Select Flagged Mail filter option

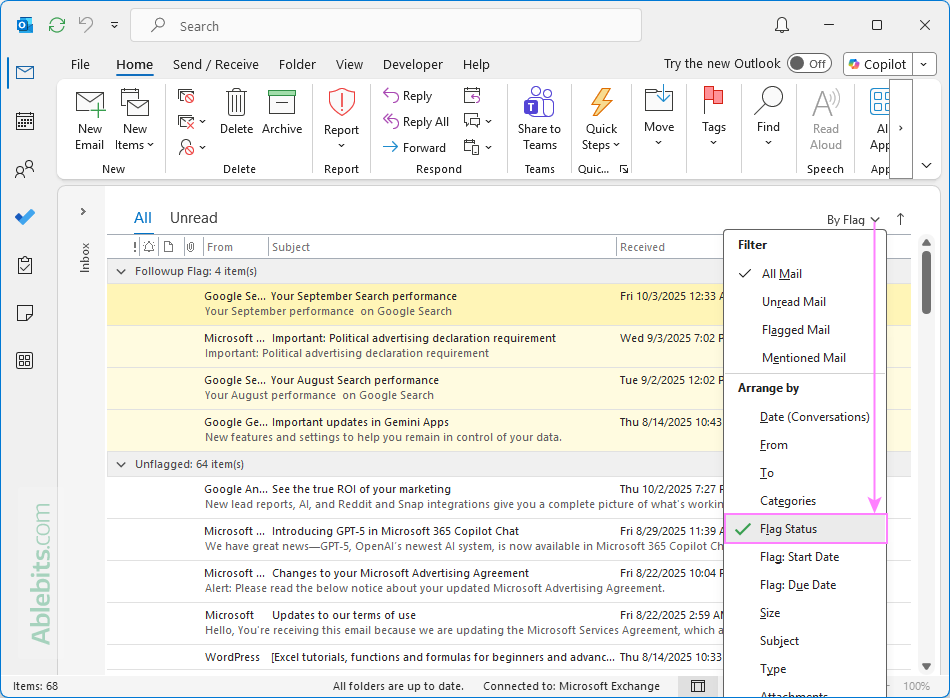pos(805,330)
